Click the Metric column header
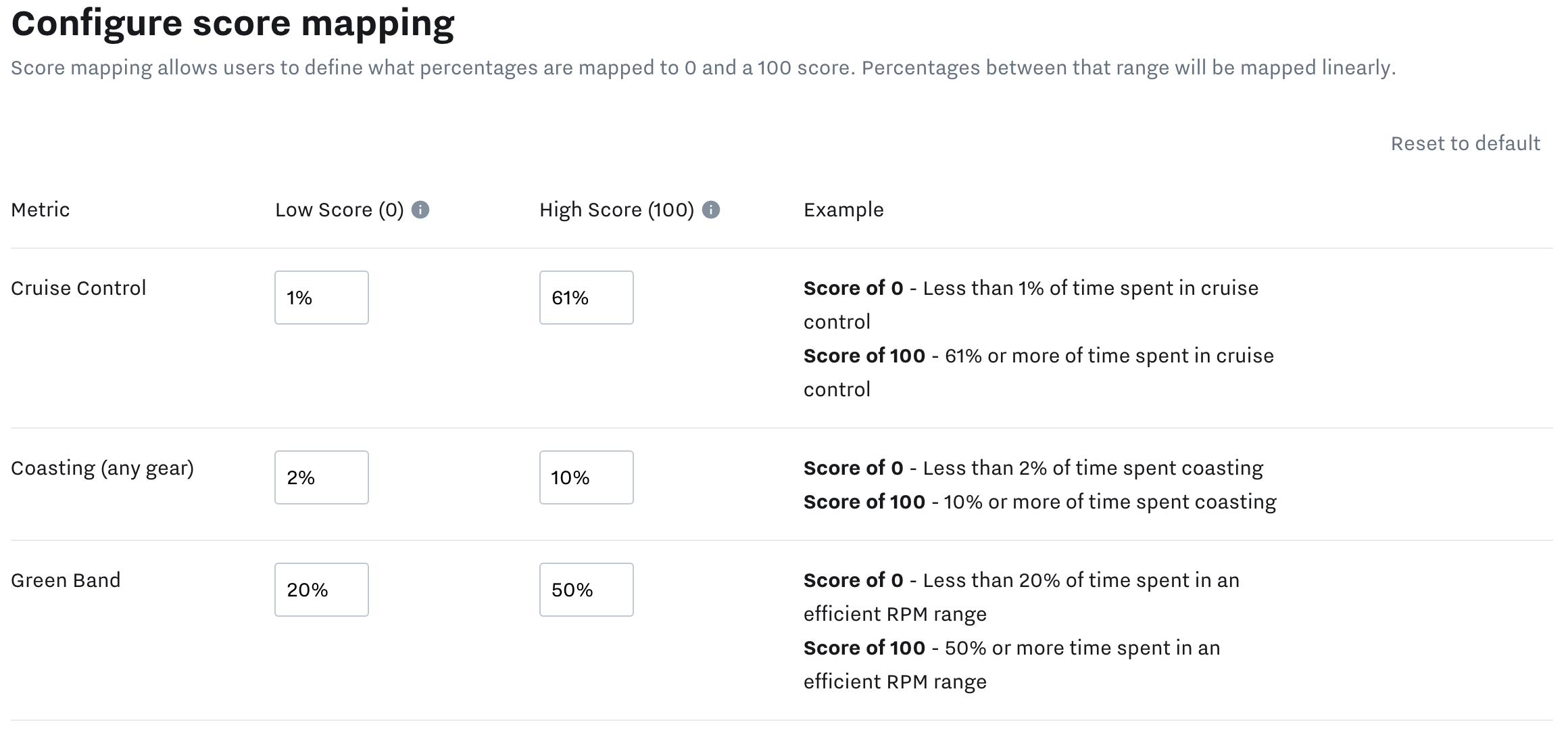Image resolution: width=1568 pixels, height=729 pixels. coord(41,210)
